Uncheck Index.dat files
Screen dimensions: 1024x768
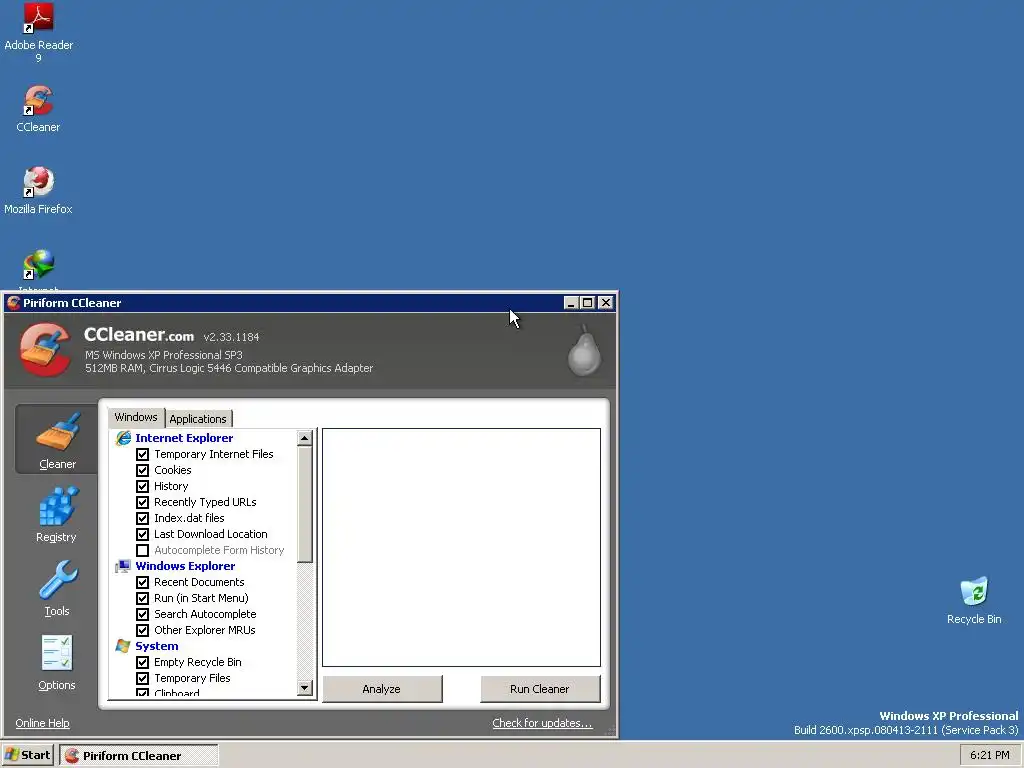(142, 519)
